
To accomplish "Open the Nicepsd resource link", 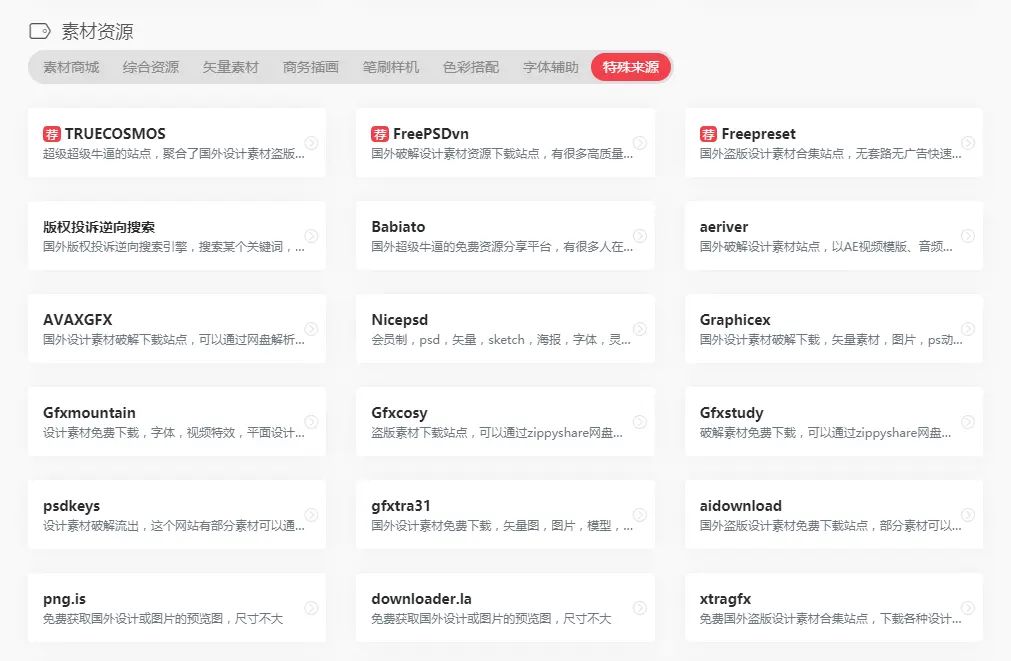I will tap(505, 328).
